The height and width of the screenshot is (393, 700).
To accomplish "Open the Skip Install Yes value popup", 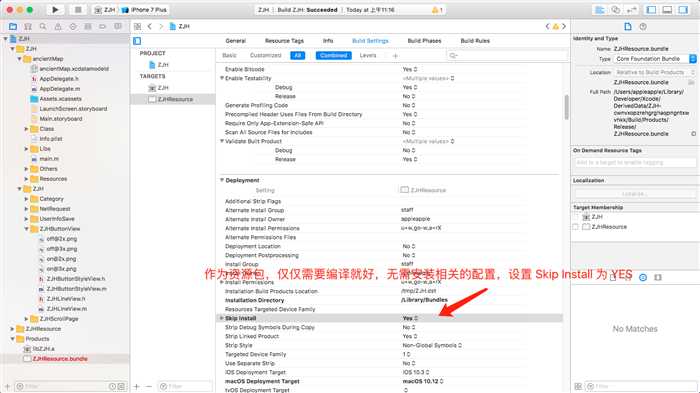I will pos(410,318).
